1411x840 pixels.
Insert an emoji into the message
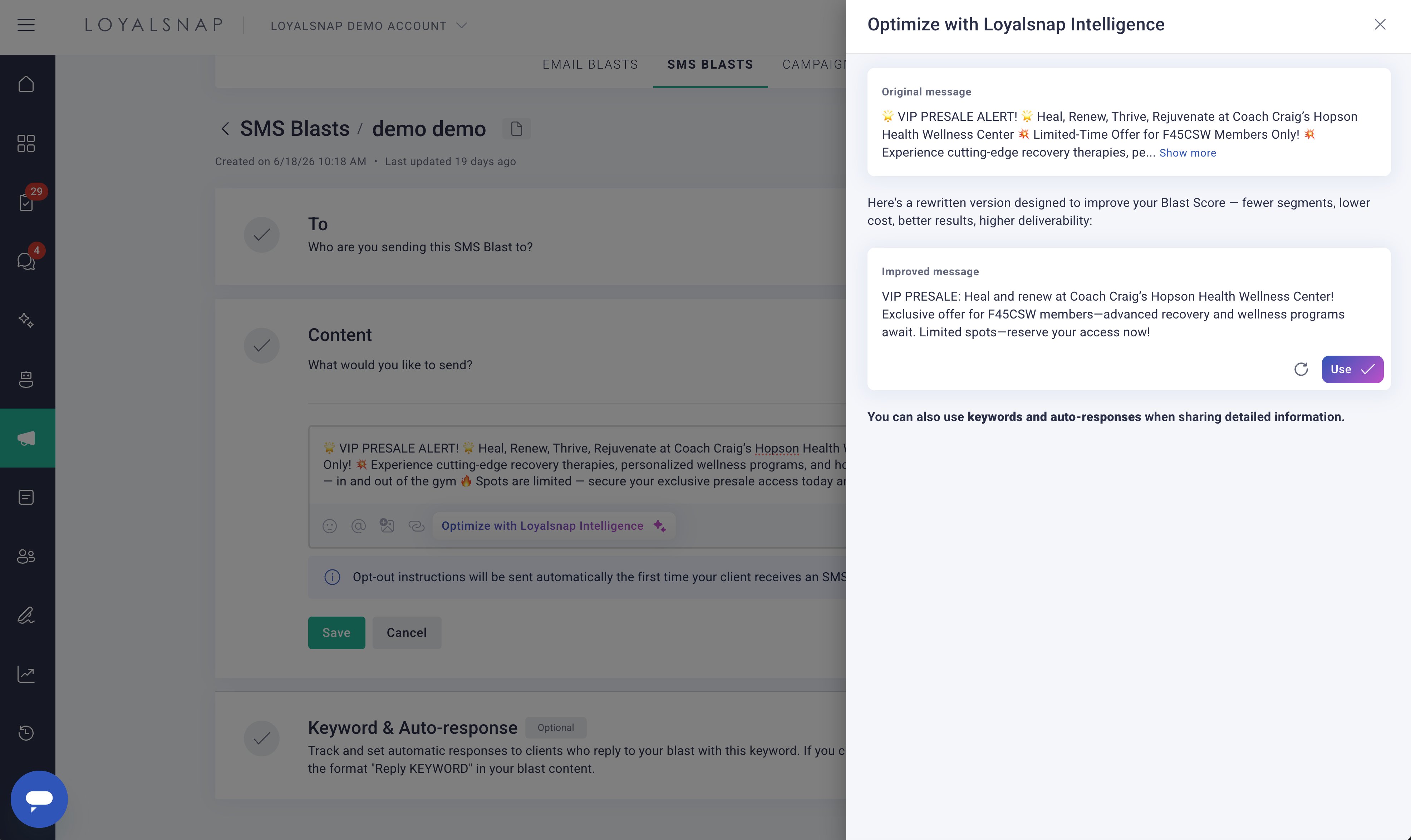330,527
